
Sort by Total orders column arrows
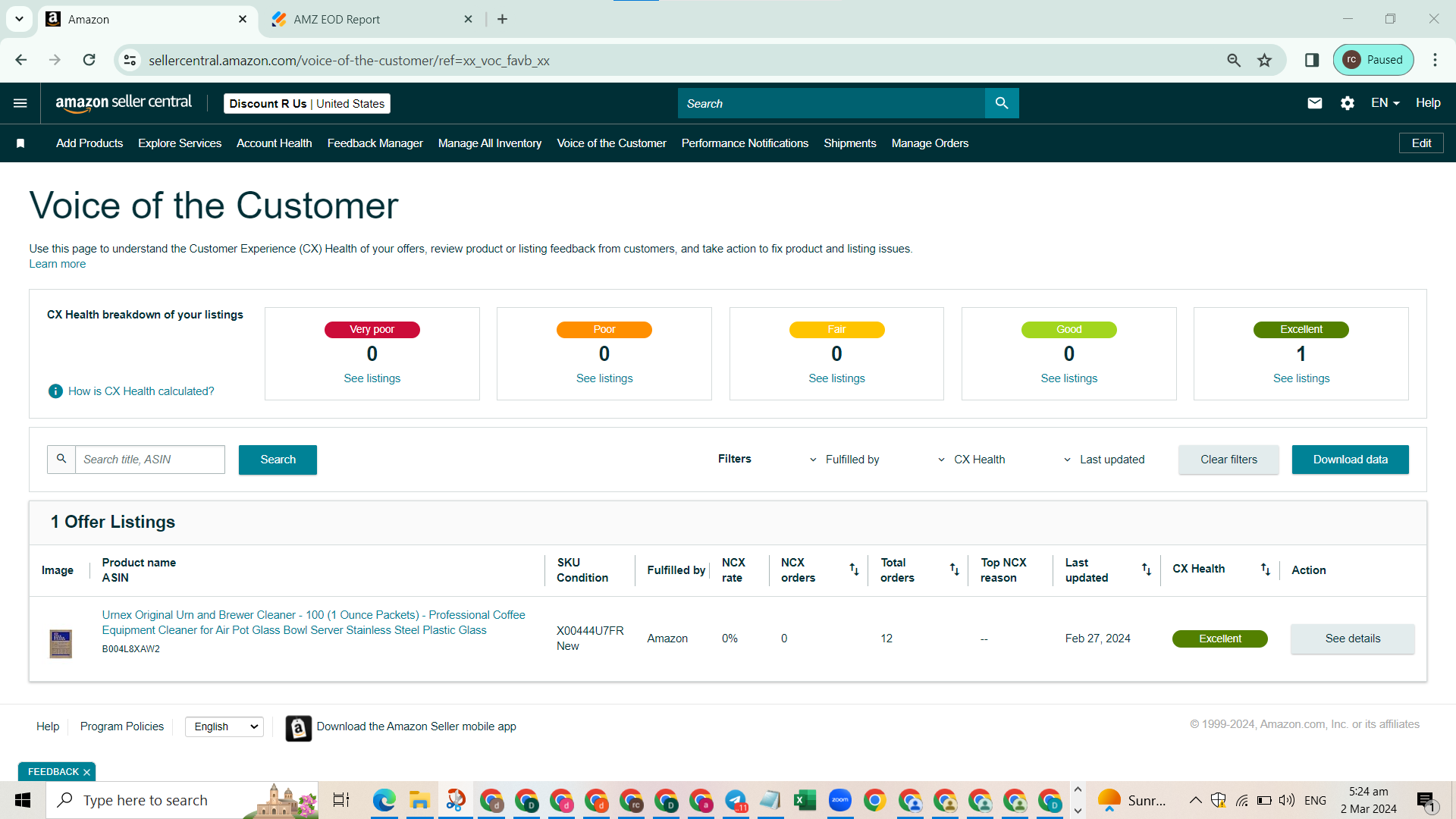point(954,570)
